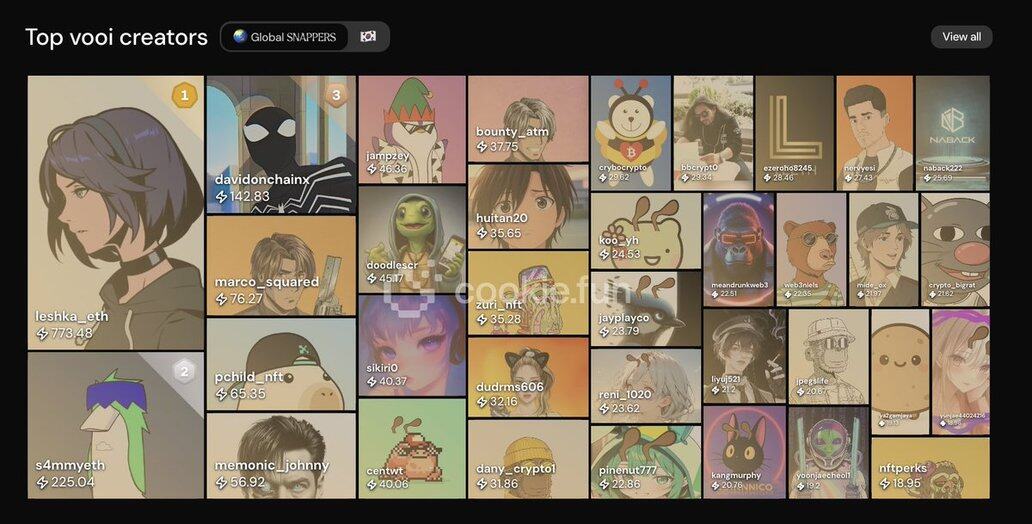Switch to the Korea flag tab
Screen dimensions: 1032x524
pyautogui.click(x=368, y=37)
